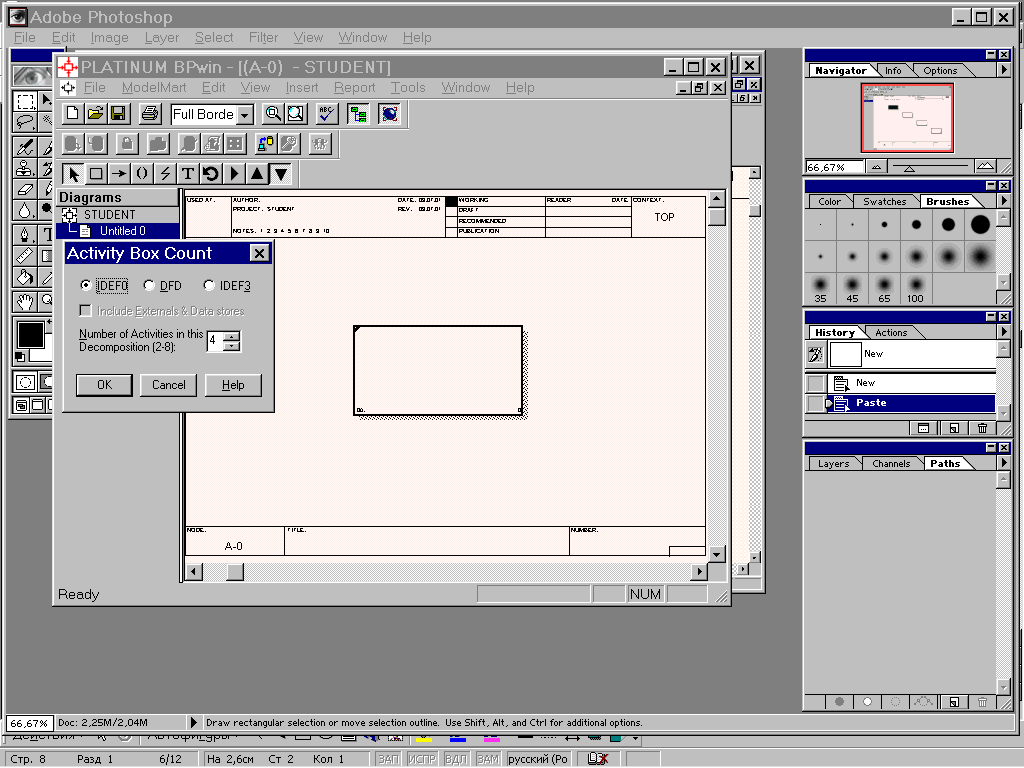Image resolution: width=1024 pixels, height=768 pixels.
Task: Click the BPwin diagram scroll down arrow
Action: point(716,554)
